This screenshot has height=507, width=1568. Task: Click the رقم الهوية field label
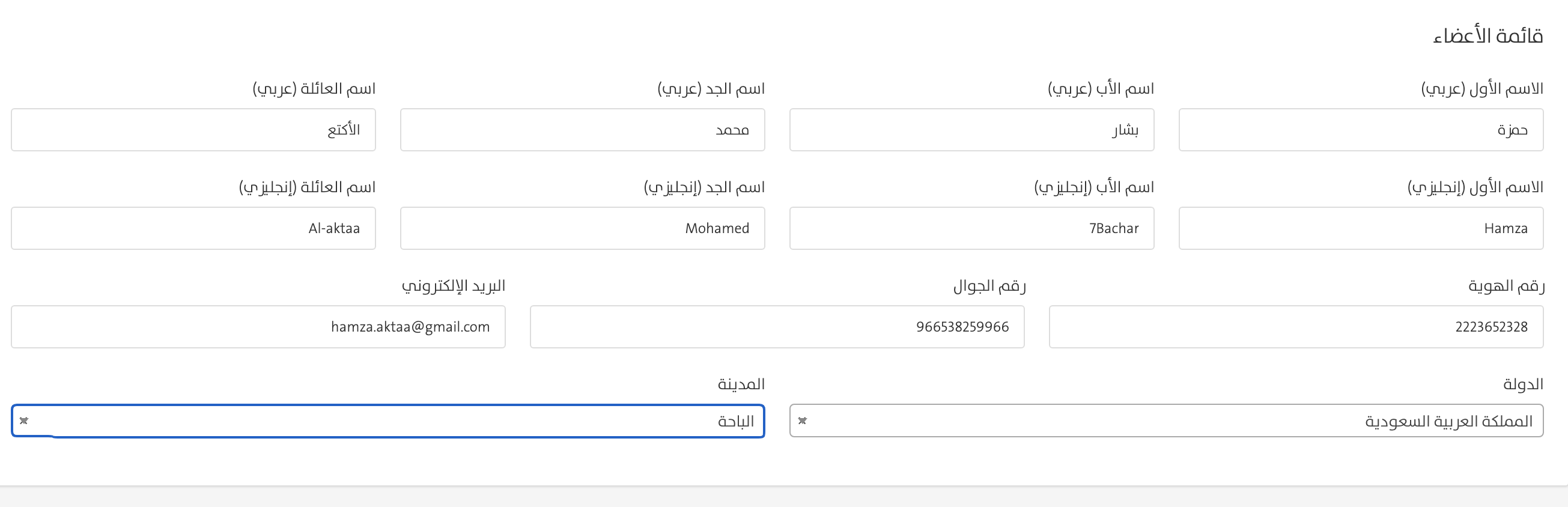(x=1506, y=285)
